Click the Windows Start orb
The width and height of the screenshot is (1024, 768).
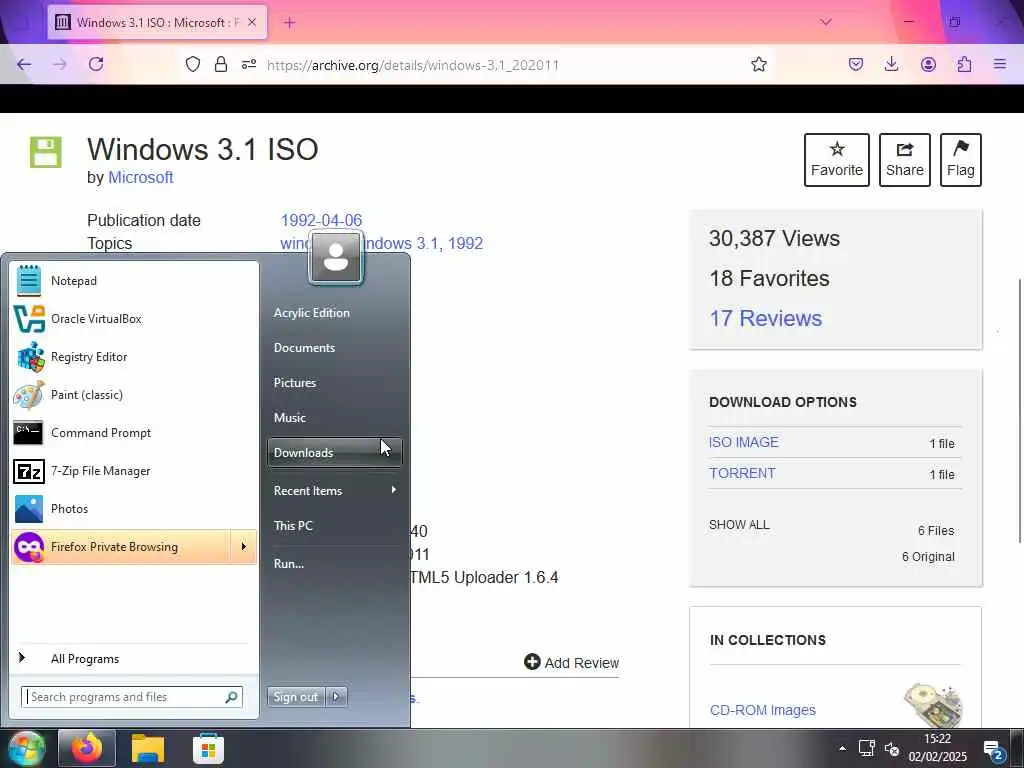25,748
